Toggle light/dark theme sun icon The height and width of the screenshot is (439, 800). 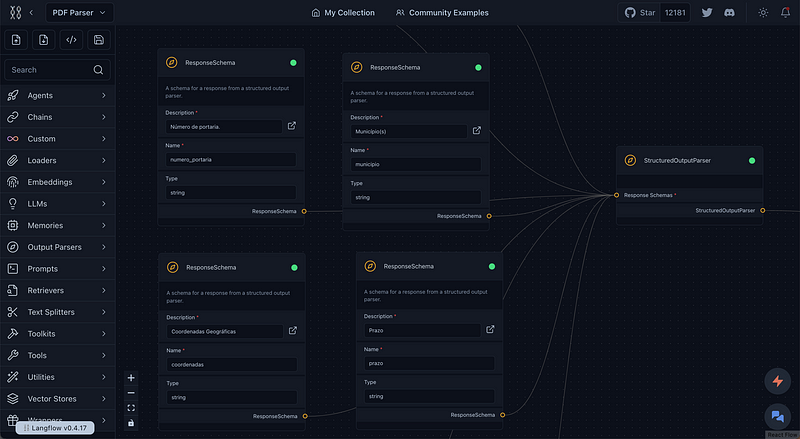[x=763, y=13]
